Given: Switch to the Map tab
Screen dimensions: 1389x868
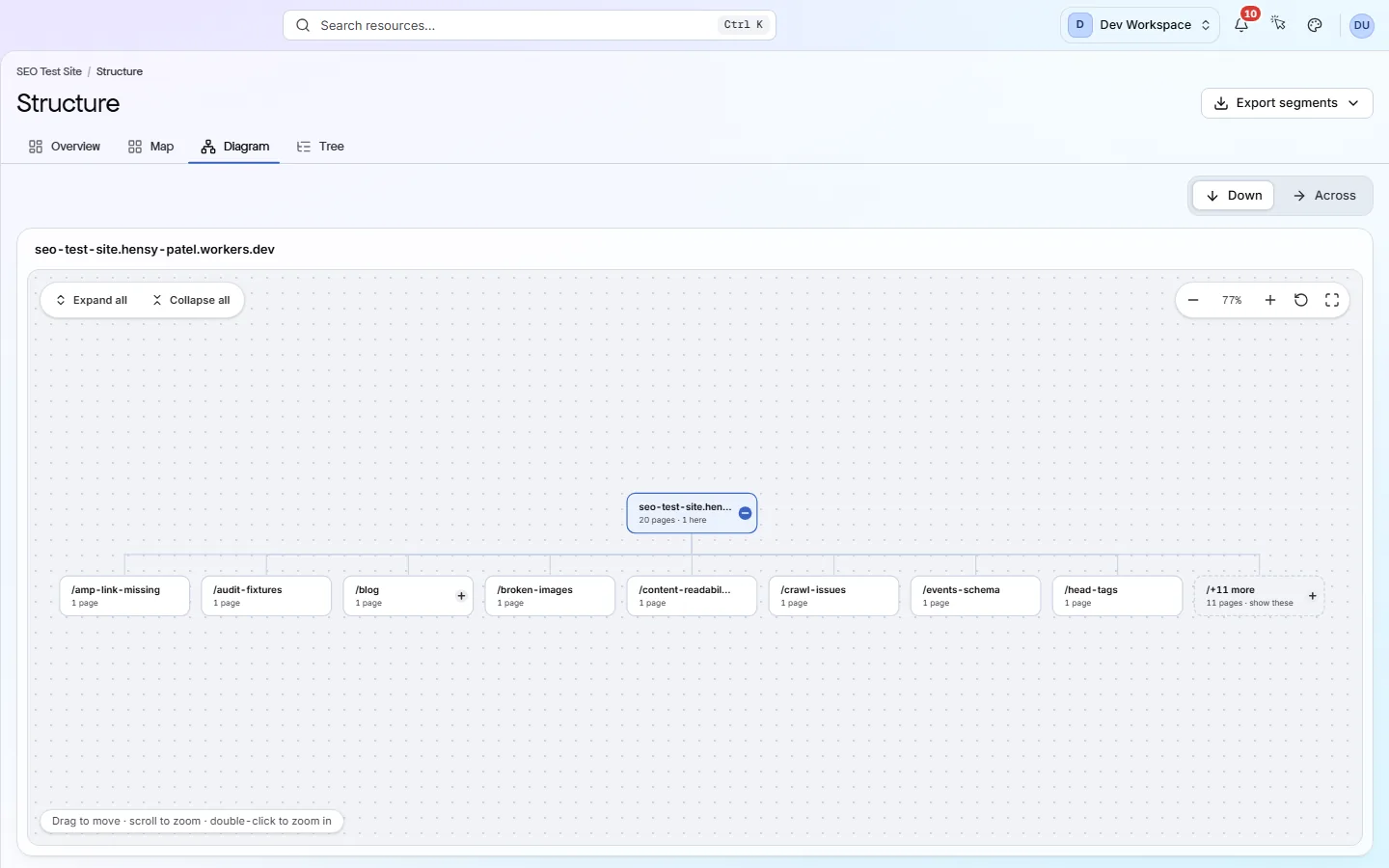Looking at the screenshot, I should point(150,147).
